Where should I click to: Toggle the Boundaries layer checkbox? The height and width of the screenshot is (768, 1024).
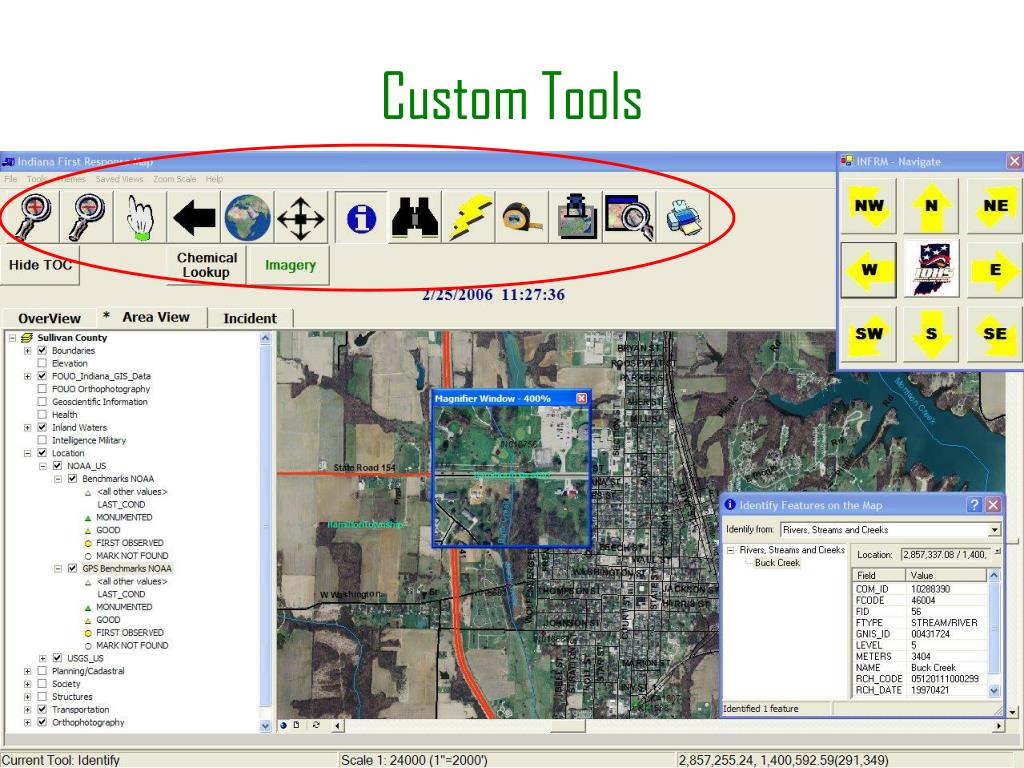click(x=42, y=351)
